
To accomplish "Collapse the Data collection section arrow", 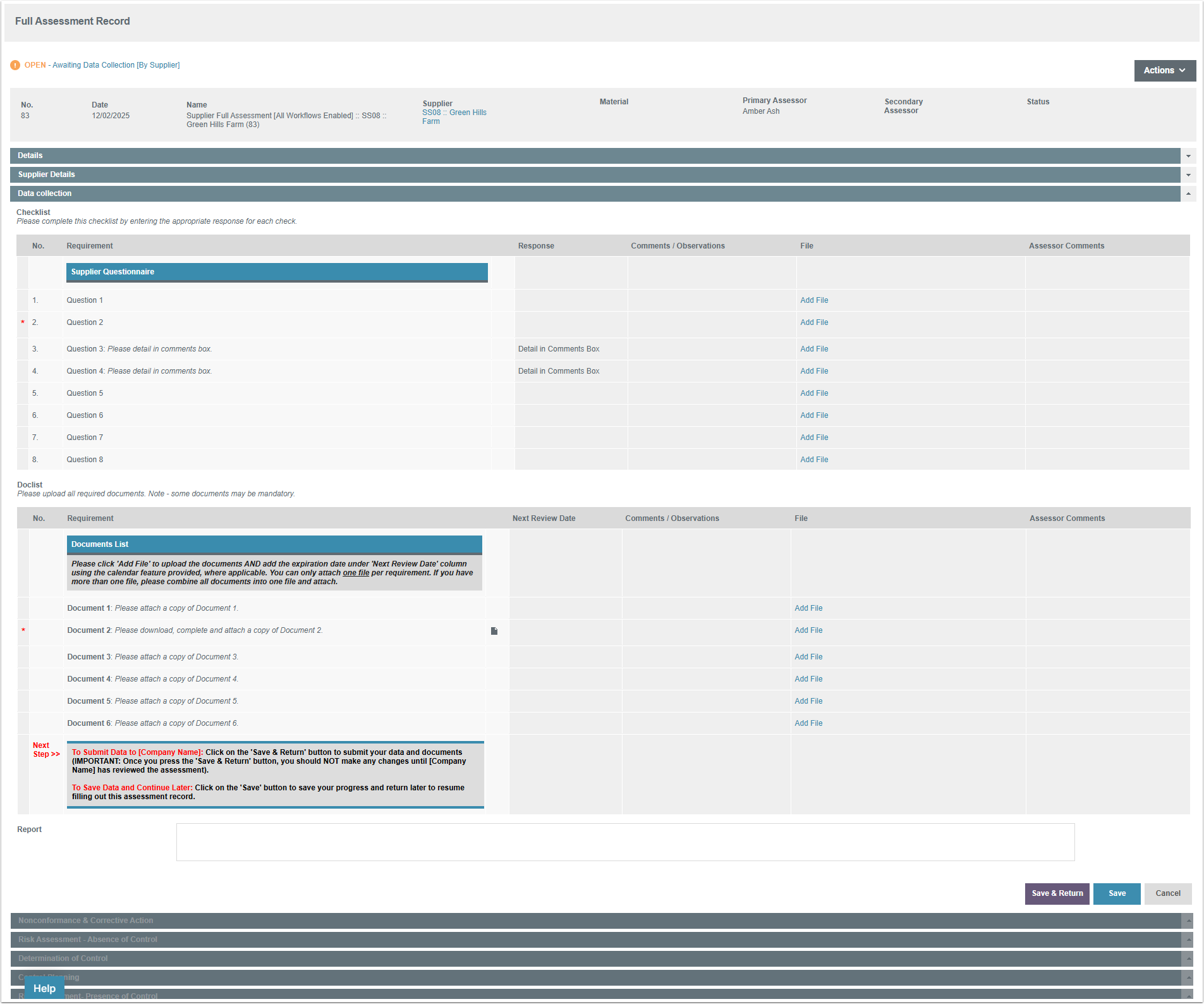I will [x=1188, y=194].
